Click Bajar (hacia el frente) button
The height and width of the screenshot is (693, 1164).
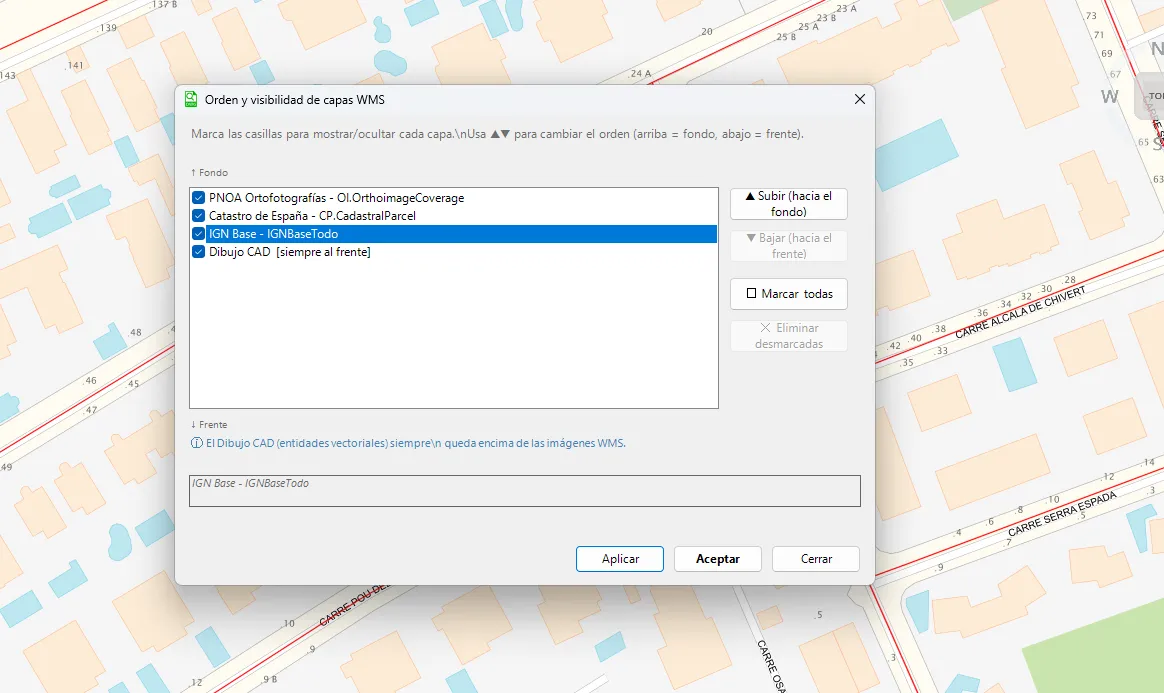[788, 246]
